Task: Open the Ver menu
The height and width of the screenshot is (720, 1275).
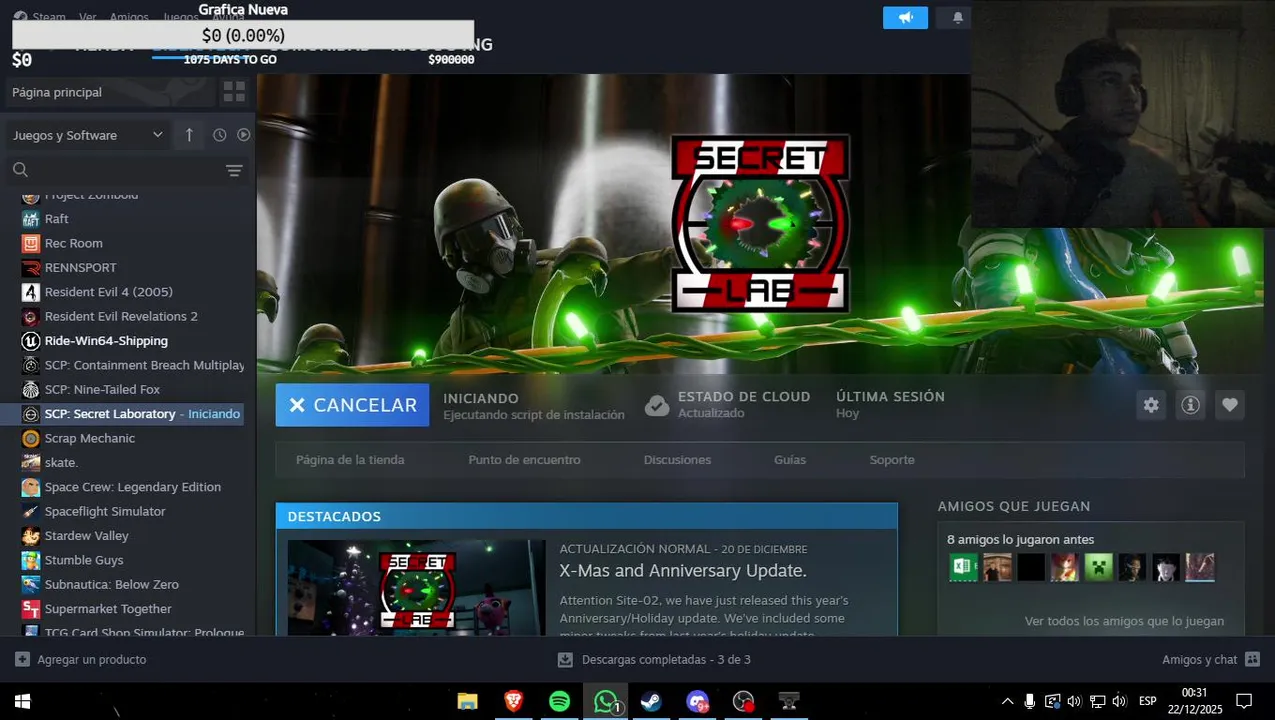Action: tap(88, 17)
